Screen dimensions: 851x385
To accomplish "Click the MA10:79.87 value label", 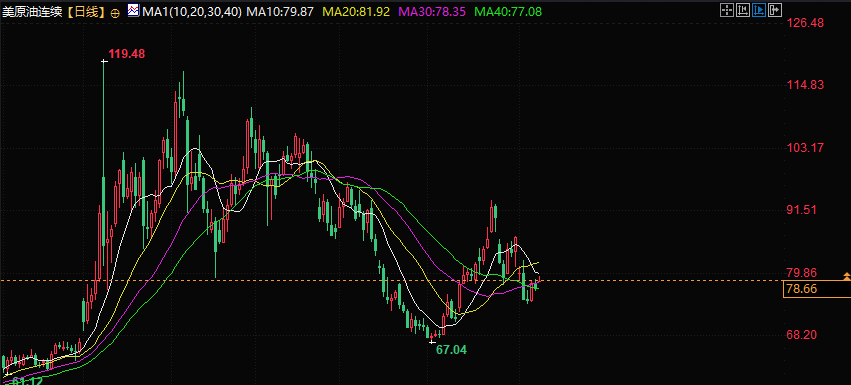I will tap(280, 11).
